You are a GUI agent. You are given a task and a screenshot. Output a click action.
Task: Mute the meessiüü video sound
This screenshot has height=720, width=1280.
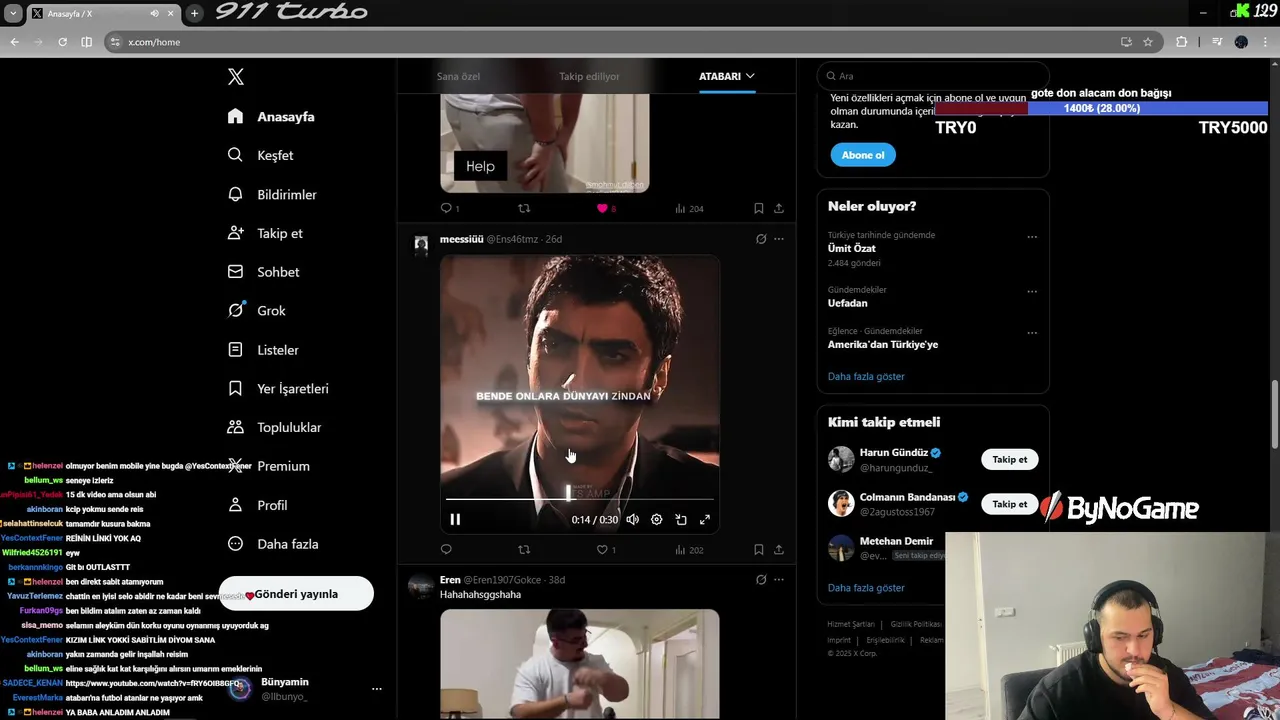[x=632, y=519]
